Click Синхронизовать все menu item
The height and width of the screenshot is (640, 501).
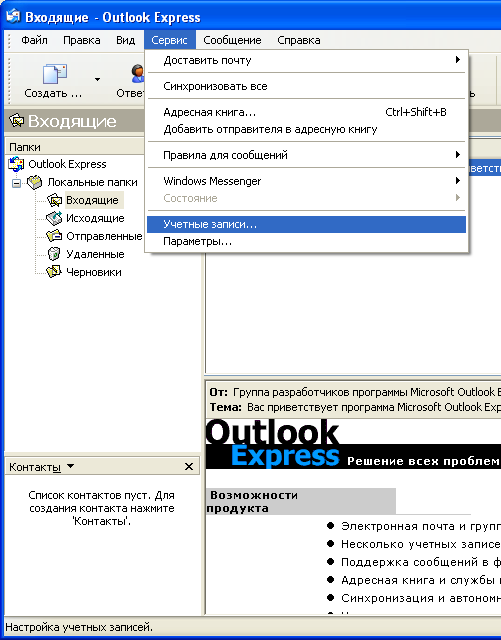coord(306,87)
